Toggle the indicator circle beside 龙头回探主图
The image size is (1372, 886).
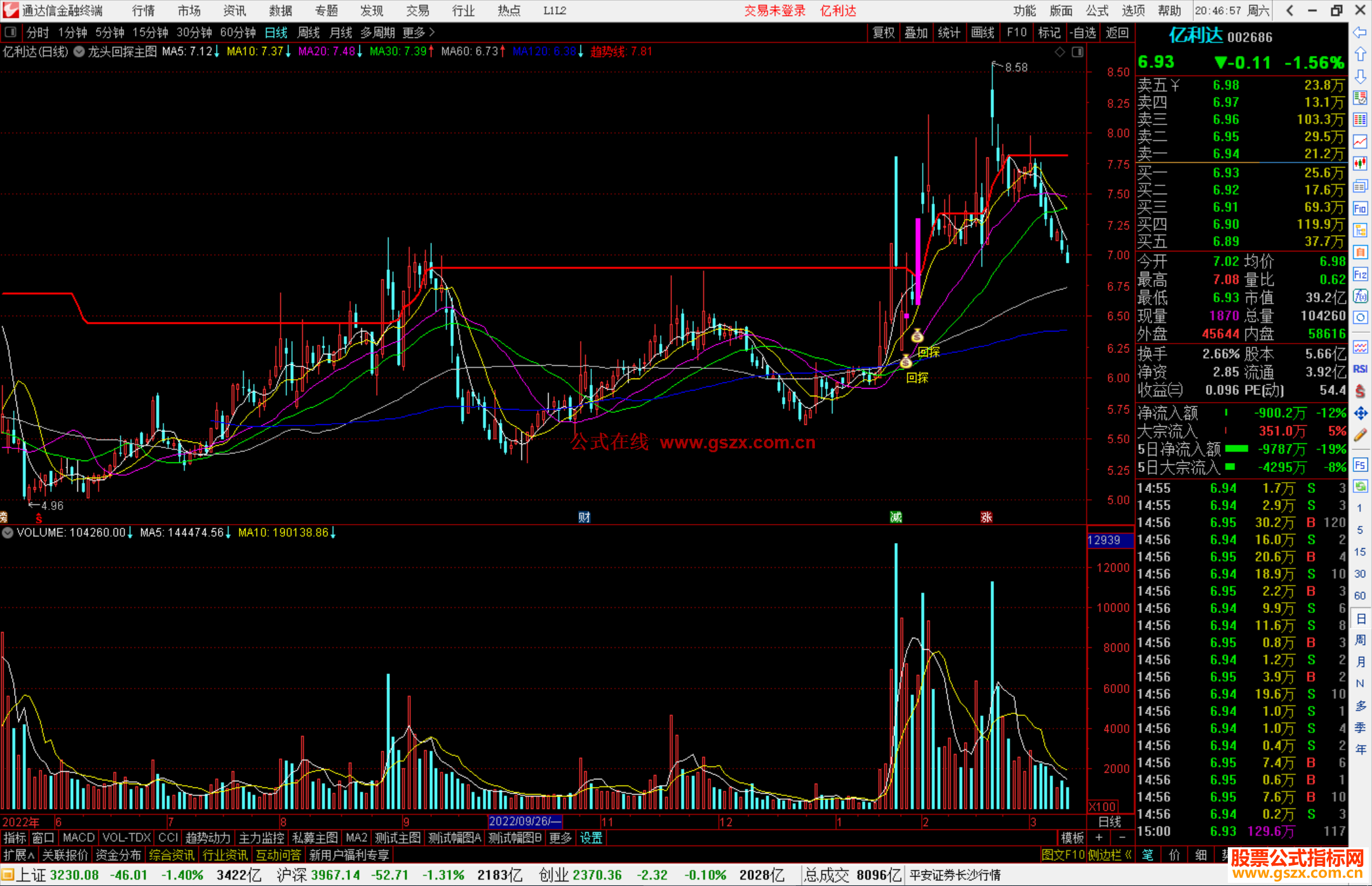[x=79, y=51]
